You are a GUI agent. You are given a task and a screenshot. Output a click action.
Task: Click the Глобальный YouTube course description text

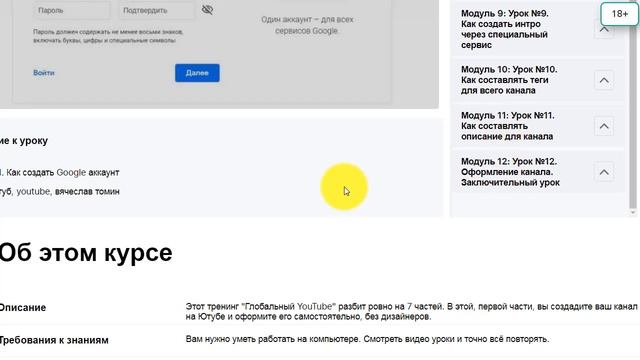coord(411,311)
